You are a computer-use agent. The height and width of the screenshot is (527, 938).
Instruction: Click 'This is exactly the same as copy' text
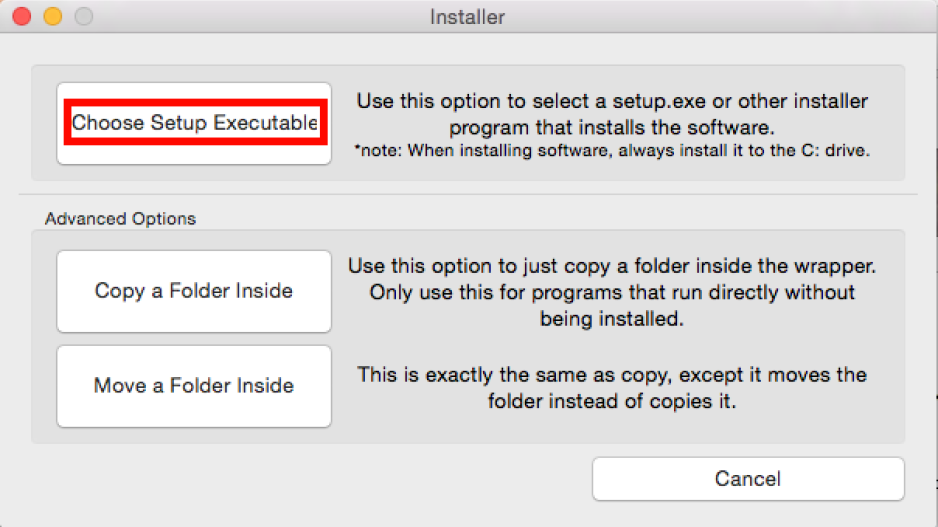[513, 374]
